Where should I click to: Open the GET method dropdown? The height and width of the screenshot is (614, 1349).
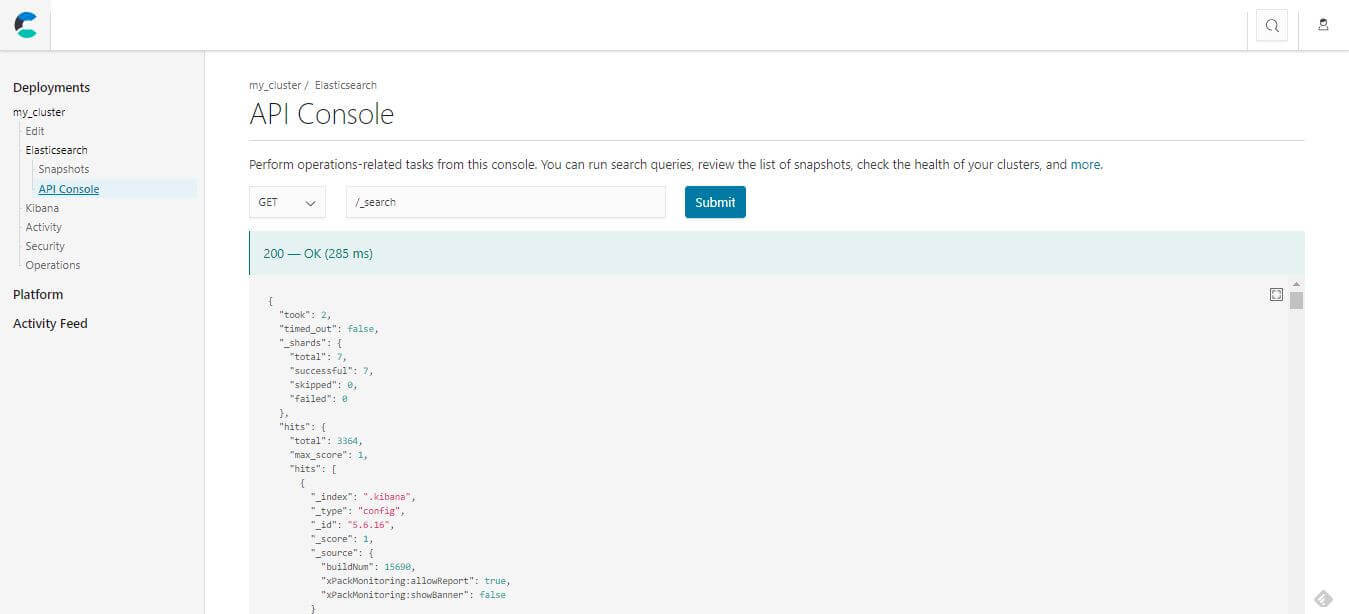click(287, 202)
